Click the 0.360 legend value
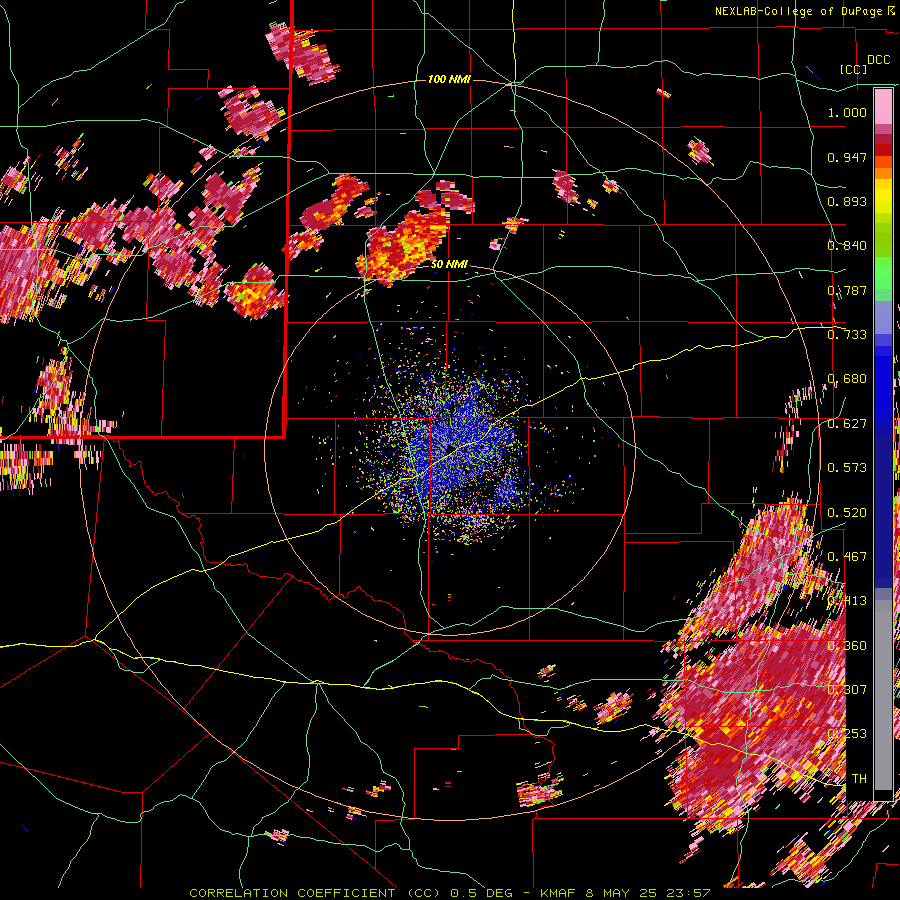The height and width of the screenshot is (900, 900). tap(847, 646)
